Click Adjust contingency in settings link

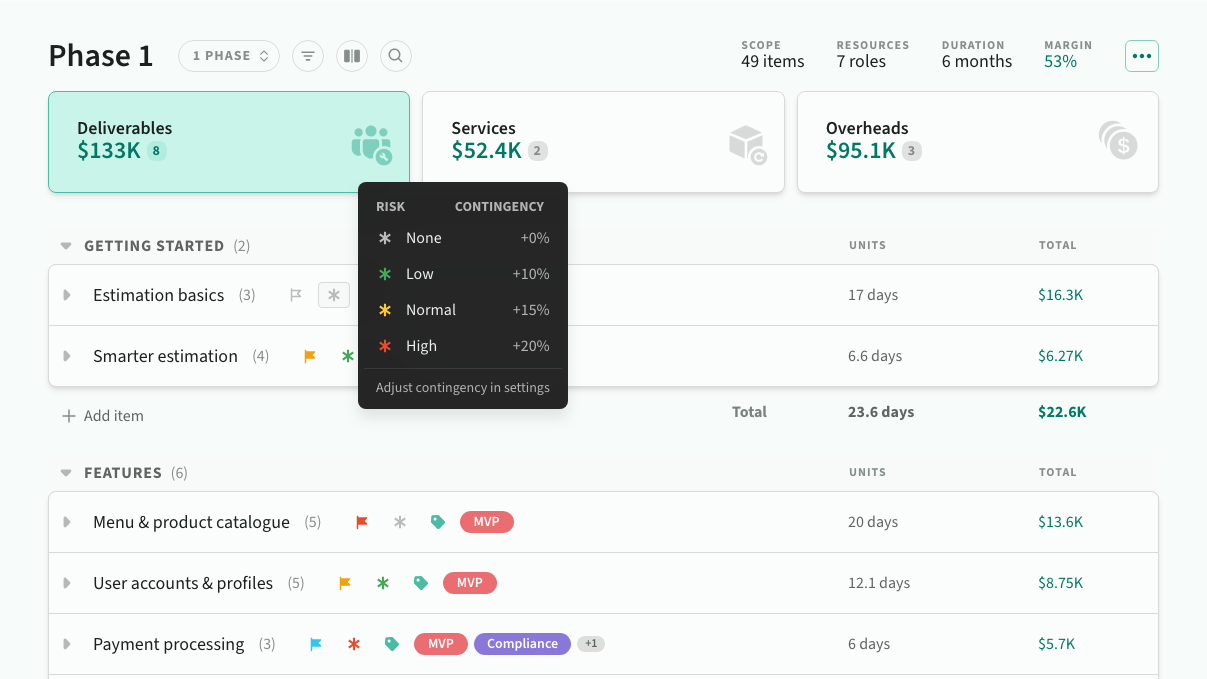462,388
